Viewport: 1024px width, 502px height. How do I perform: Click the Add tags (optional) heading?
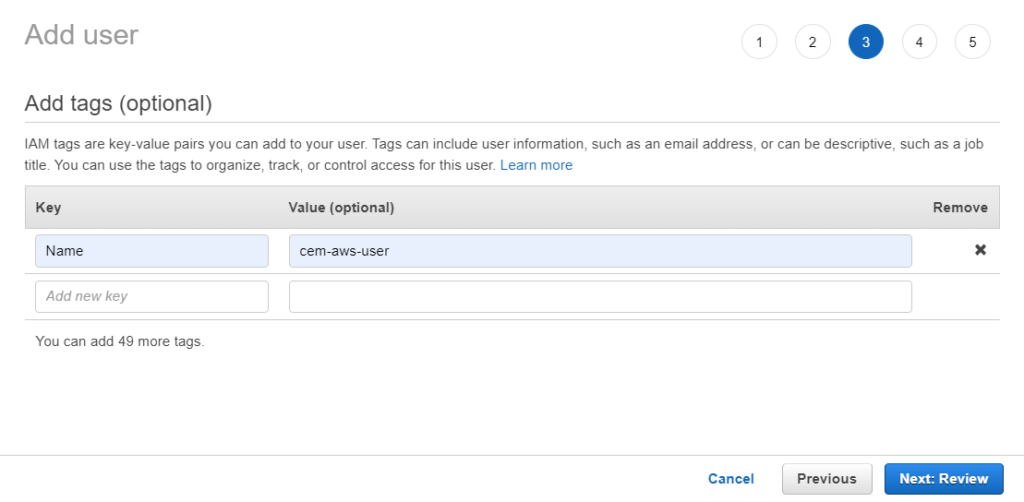[118, 104]
